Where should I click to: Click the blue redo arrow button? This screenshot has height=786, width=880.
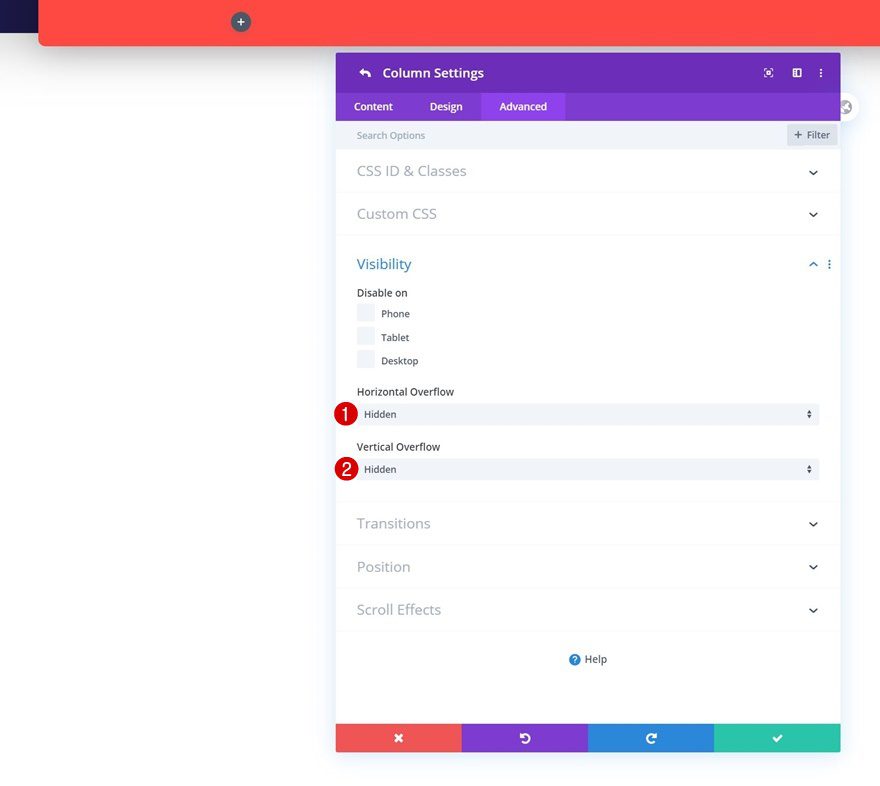coord(651,738)
